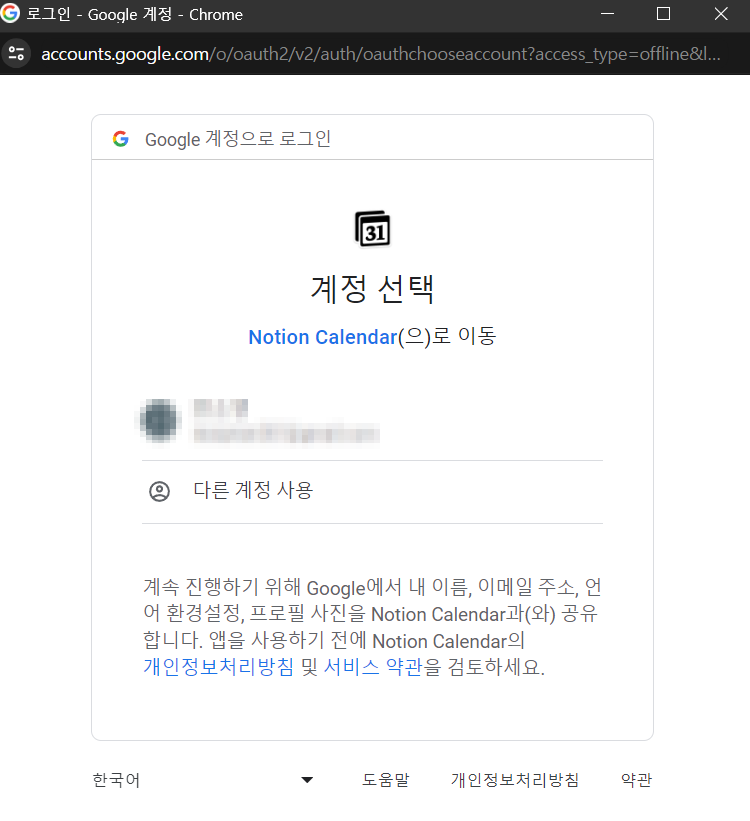Close the Chrome sign-in window
Image resolution: width=750 pixels, height=821 pixels.
coord(721,14)
